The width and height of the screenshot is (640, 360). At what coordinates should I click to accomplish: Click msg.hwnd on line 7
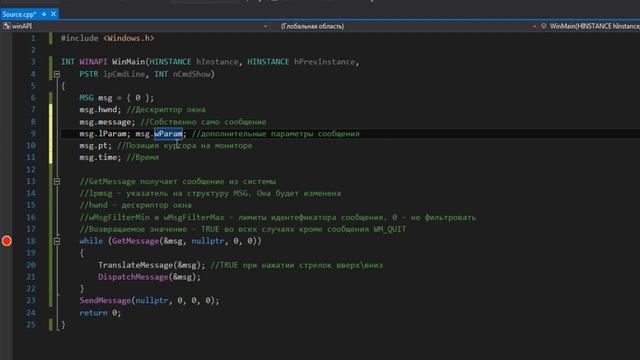tap(99, 110)
